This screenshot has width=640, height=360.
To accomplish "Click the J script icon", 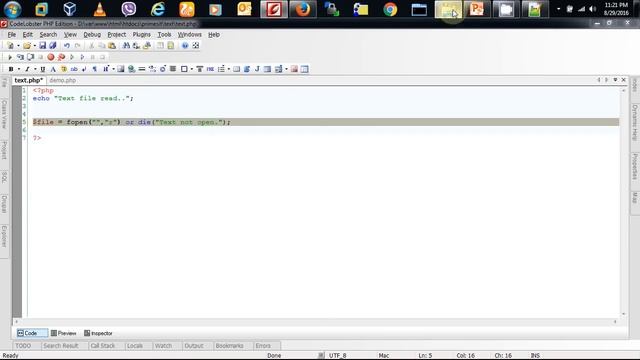I will coord(257,69).
